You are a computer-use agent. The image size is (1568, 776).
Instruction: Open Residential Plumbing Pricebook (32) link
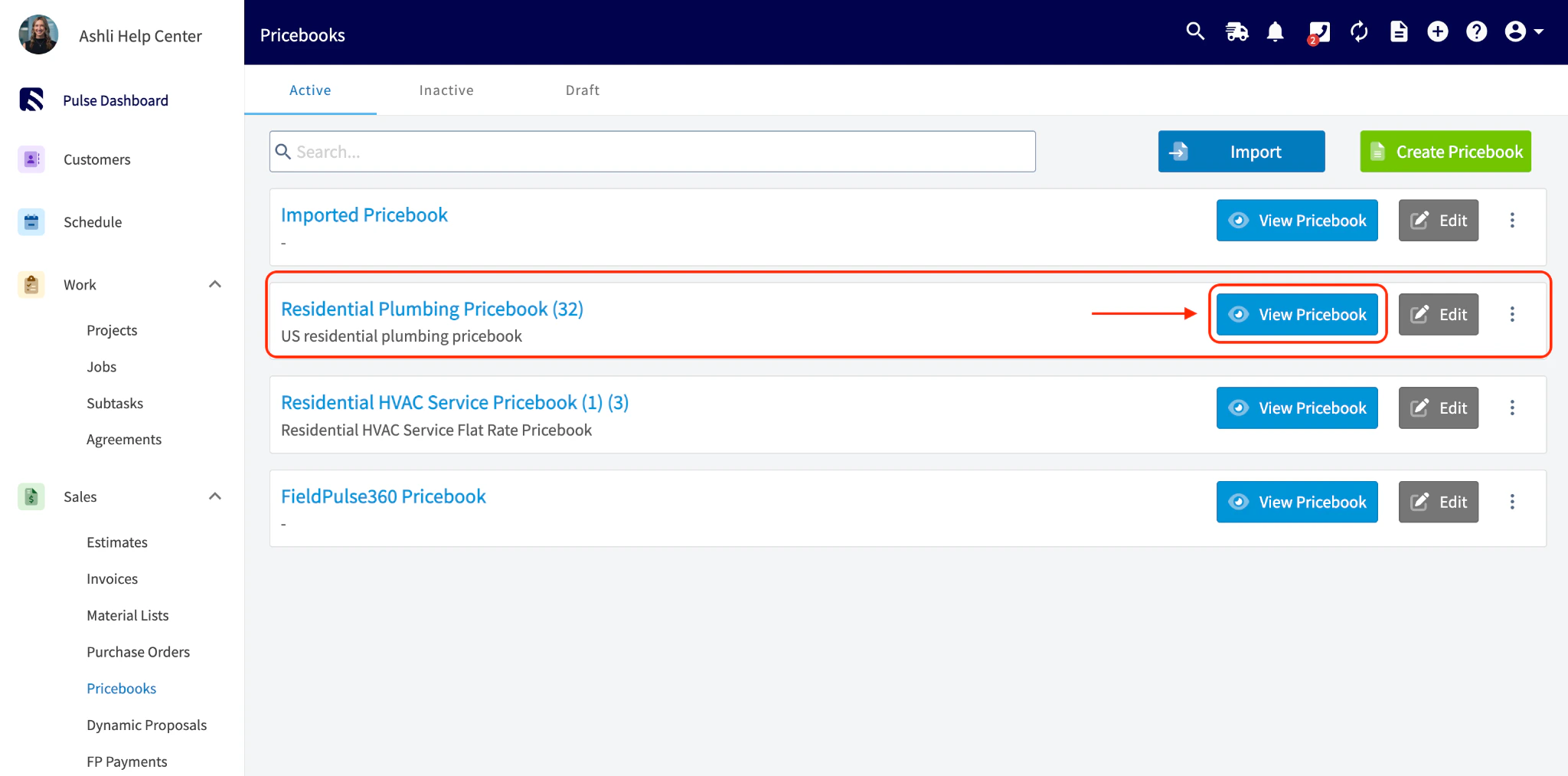coord(432,309)
